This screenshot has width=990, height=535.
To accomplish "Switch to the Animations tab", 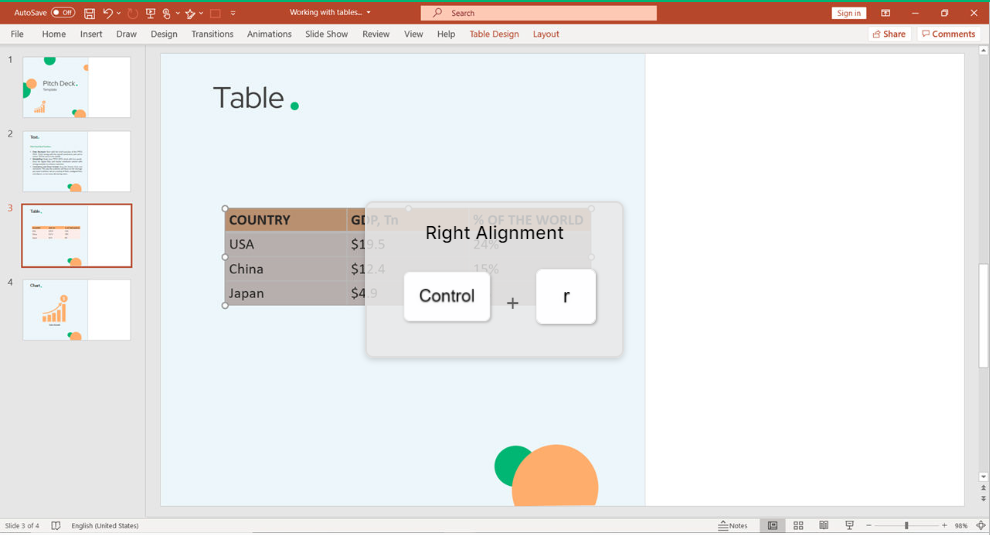I will (x=269, y=34).
